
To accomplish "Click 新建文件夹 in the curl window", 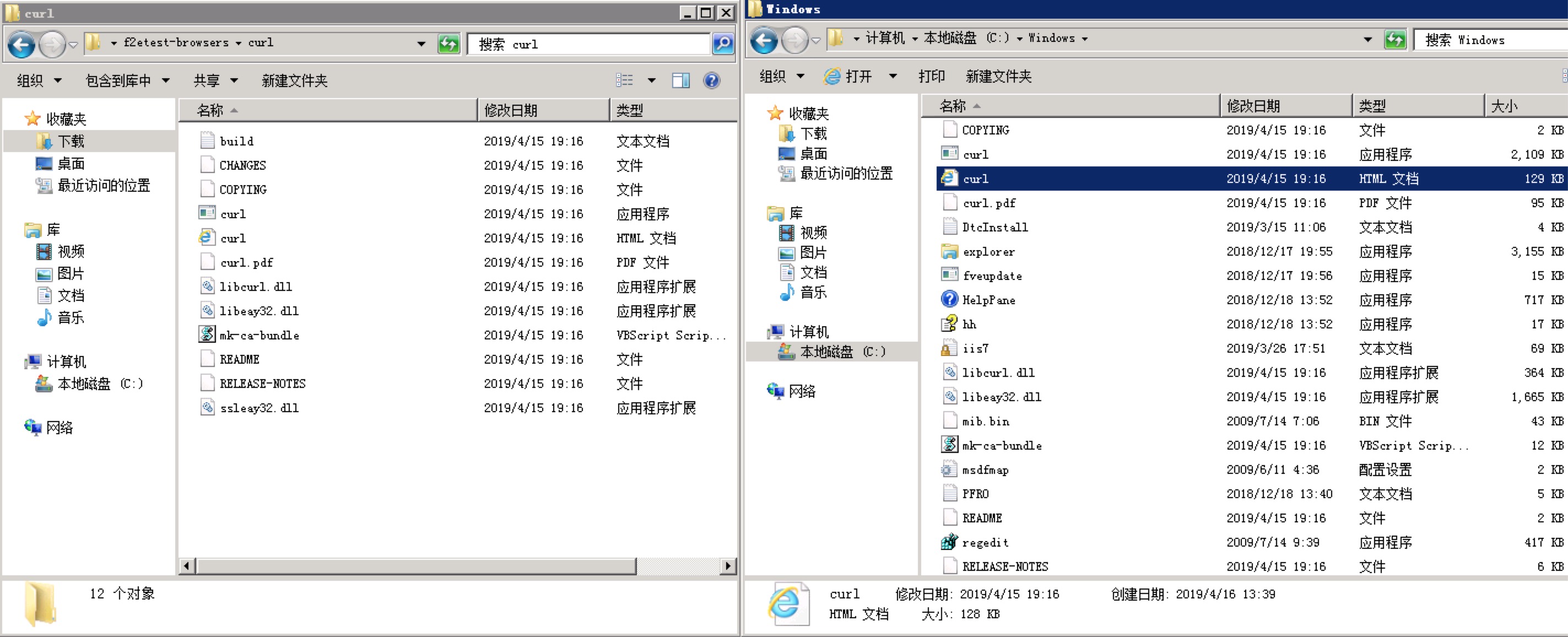I will coord(295,80).
